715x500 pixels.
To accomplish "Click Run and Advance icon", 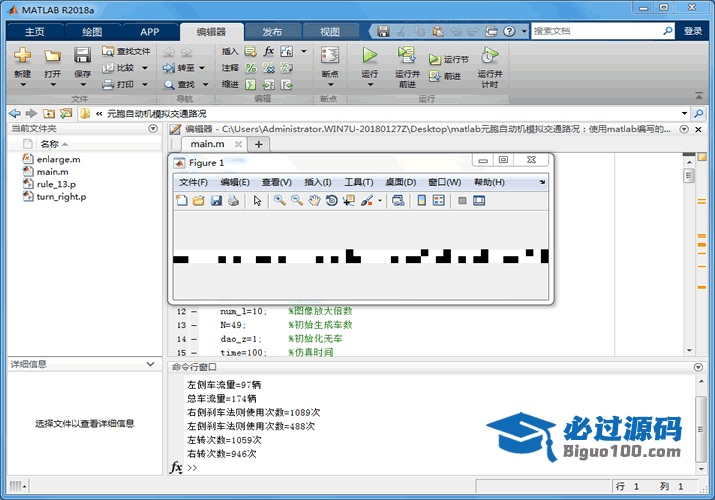I will [406, 55].
